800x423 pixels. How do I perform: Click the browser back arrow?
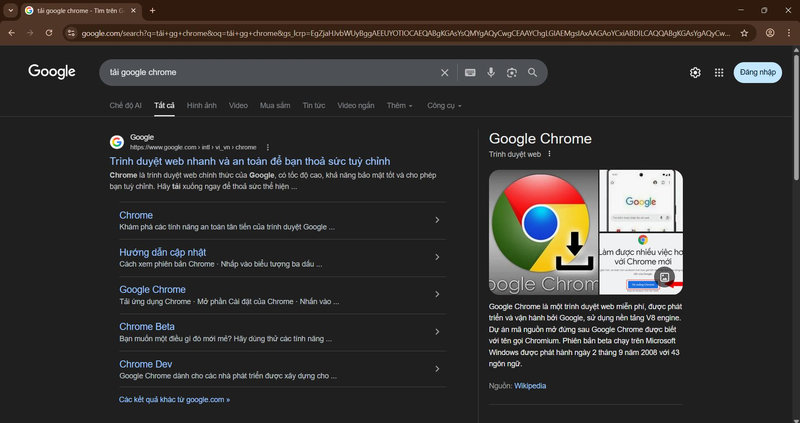[x=11, y=33]
